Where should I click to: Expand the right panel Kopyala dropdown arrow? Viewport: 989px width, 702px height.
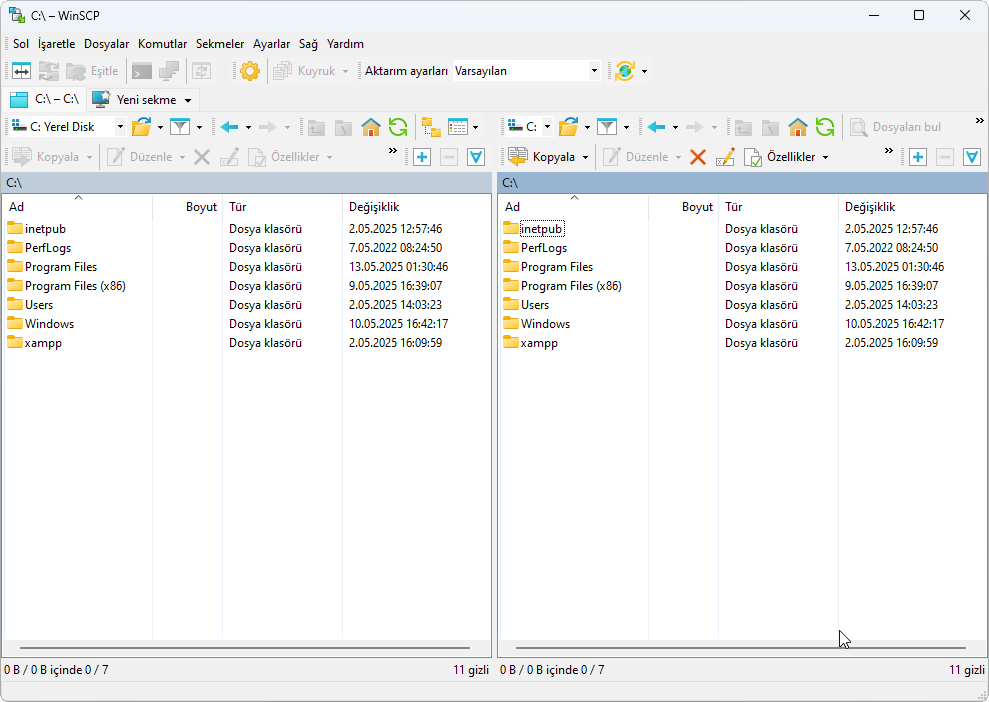(x=585, y=157)
